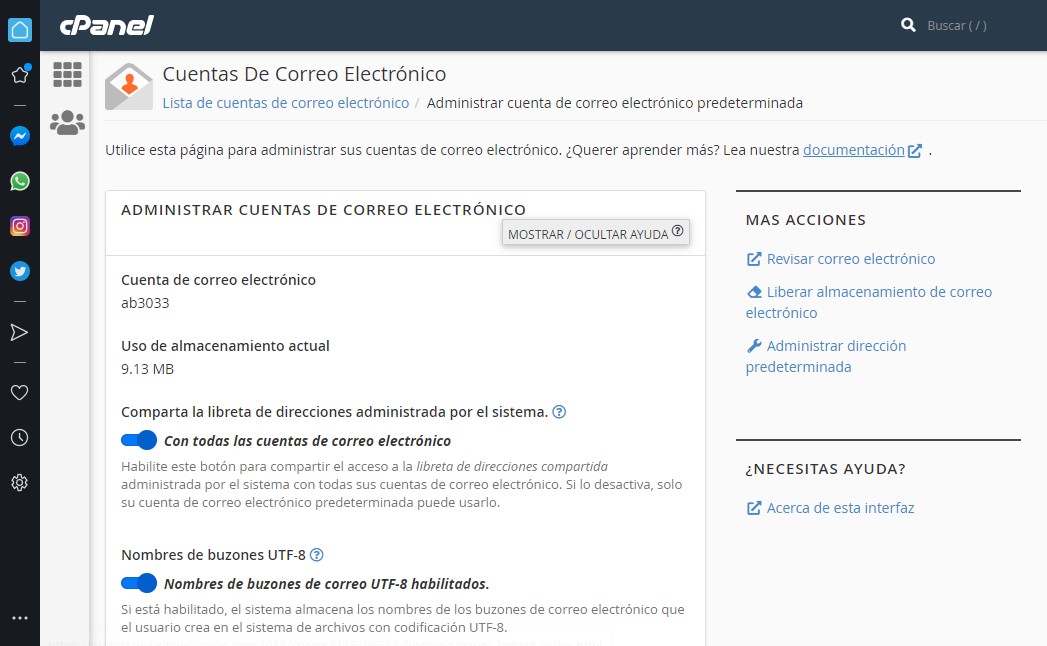Toggle shared address book for all accounts
The width and height of the screenshot is (1047, 646).
139,440
